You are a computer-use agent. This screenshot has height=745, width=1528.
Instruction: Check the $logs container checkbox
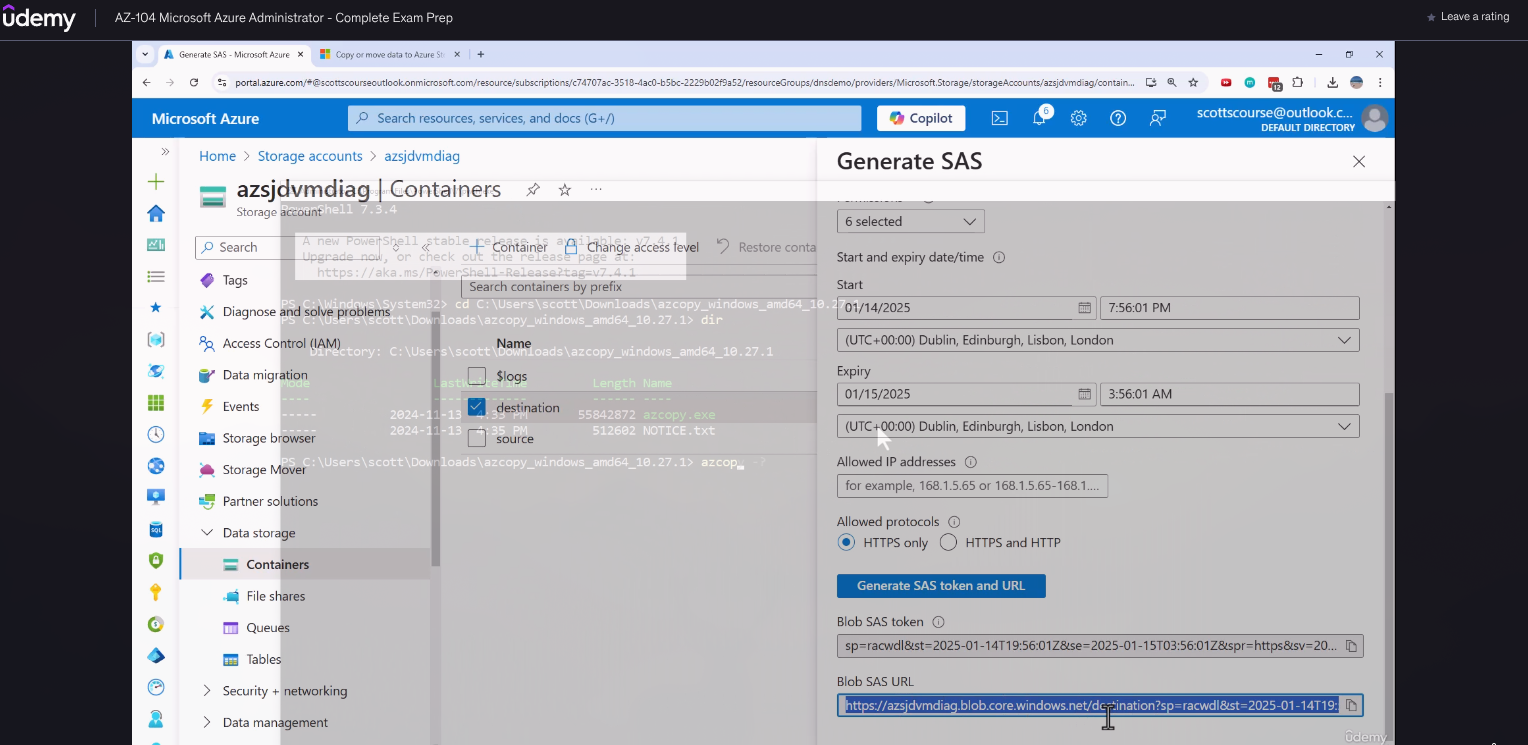pyautogui.click(x=477, y=376)
